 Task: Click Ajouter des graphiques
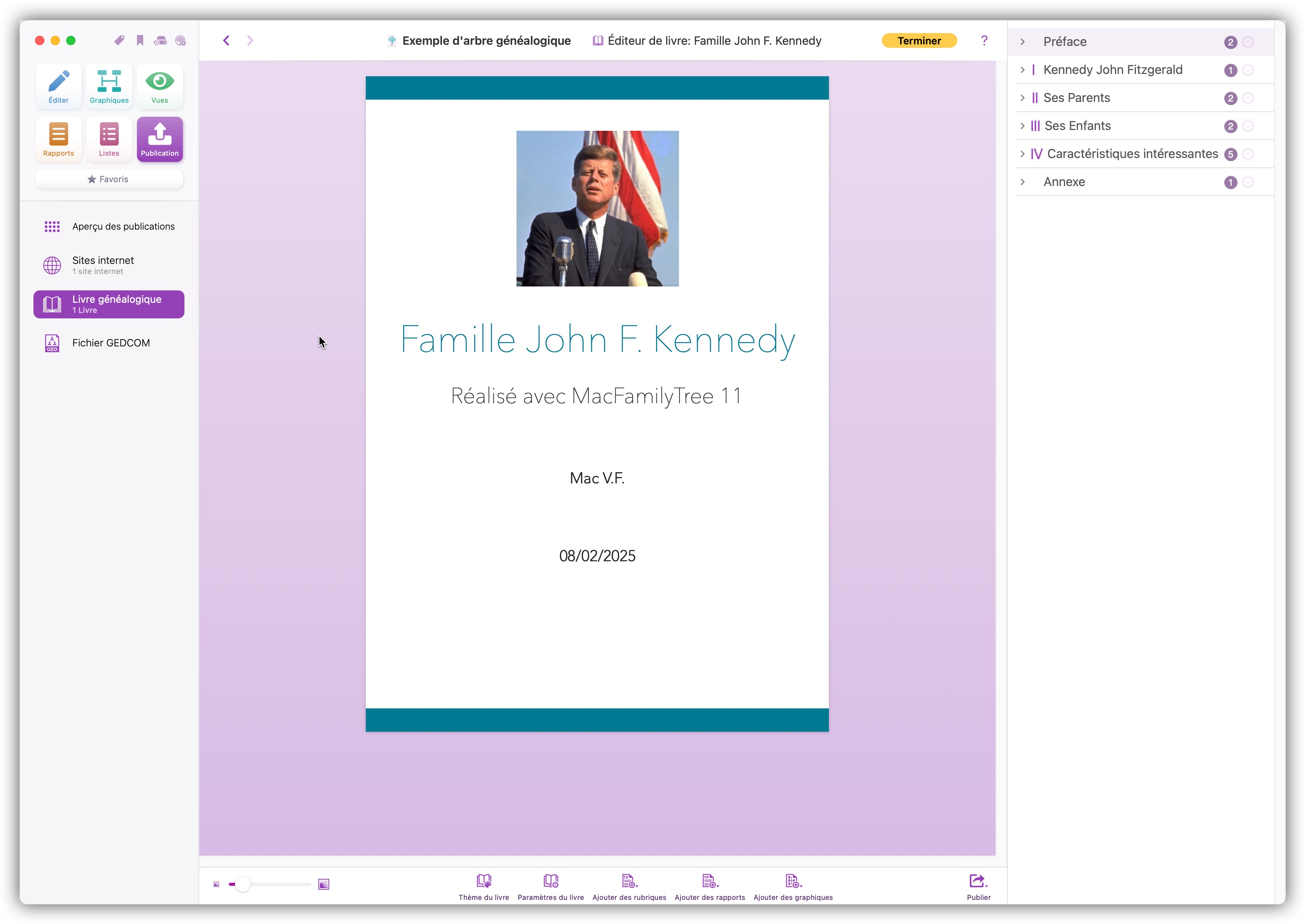click(793, 887)
